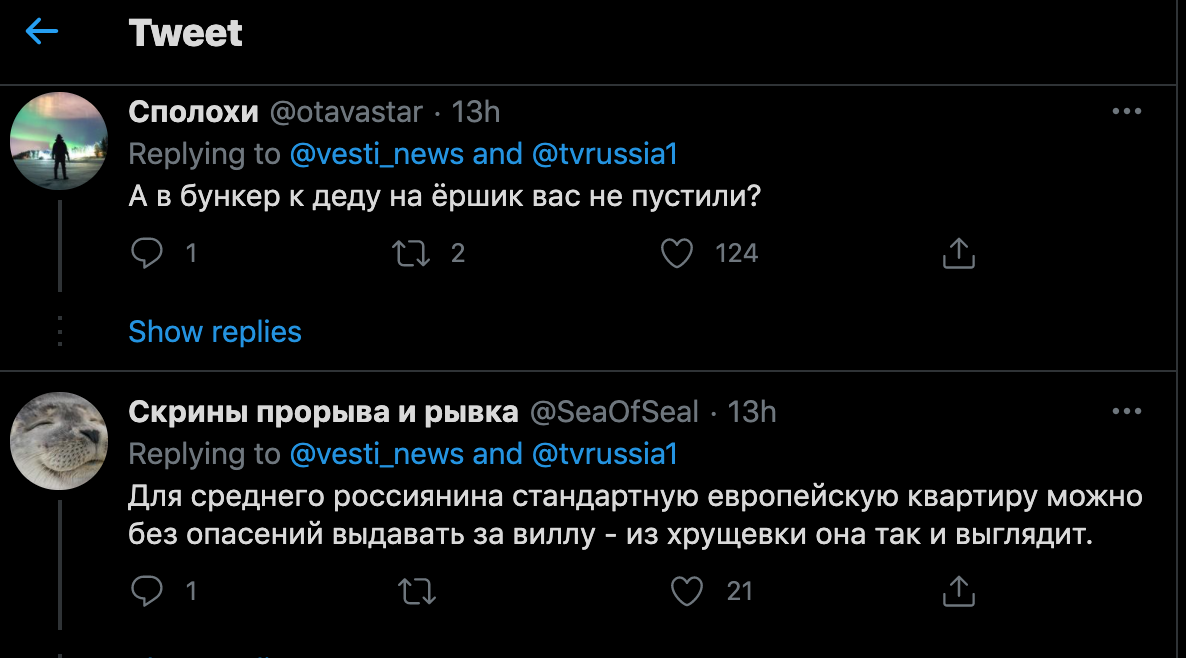Viewport: 1186px width, 658px height.
Task: Go back using the arrow icon
Action: point(42,32)
